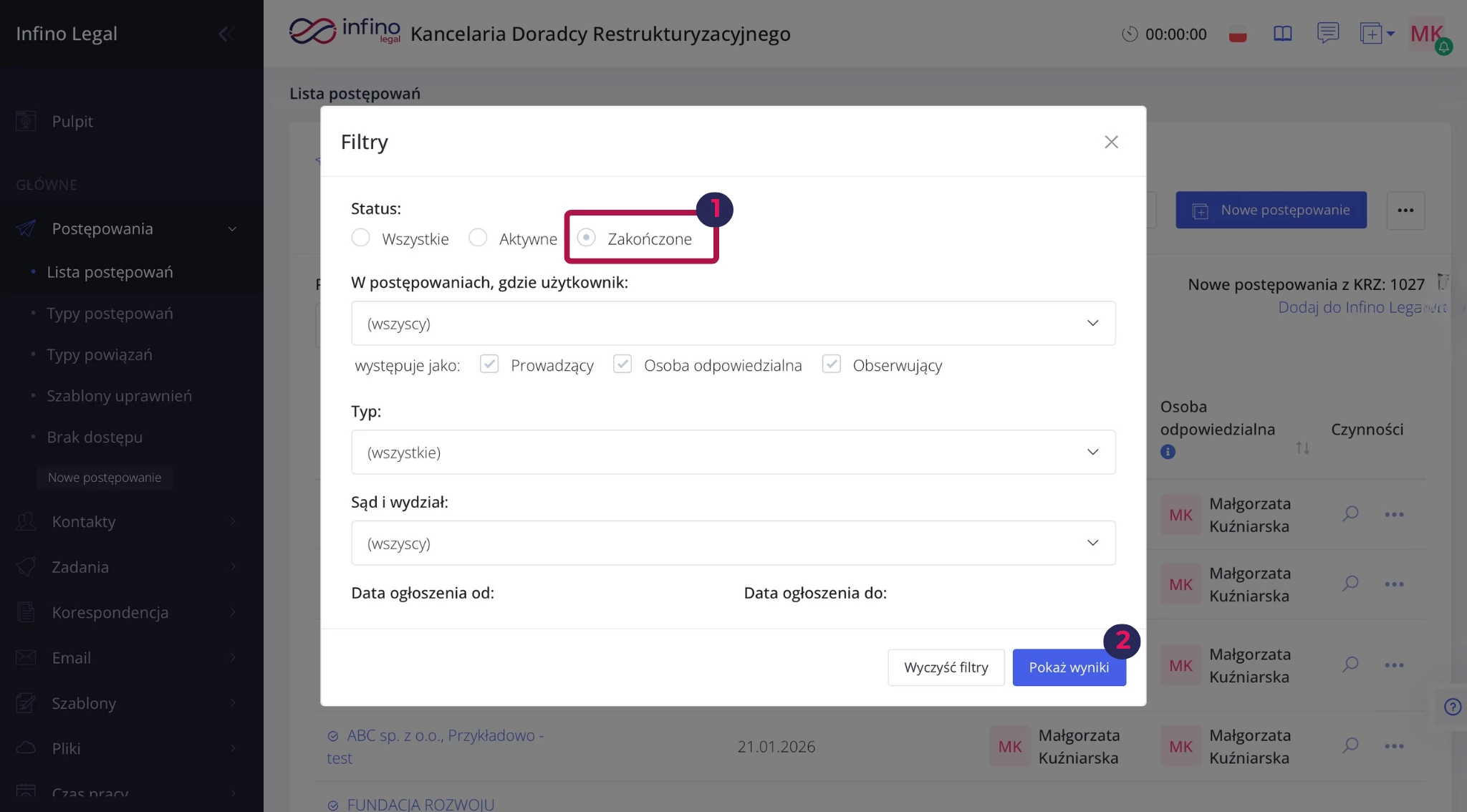The width and height of the screenshot is (1467, 812).
Task: Open the chat messages icon
Action: 1327,33
